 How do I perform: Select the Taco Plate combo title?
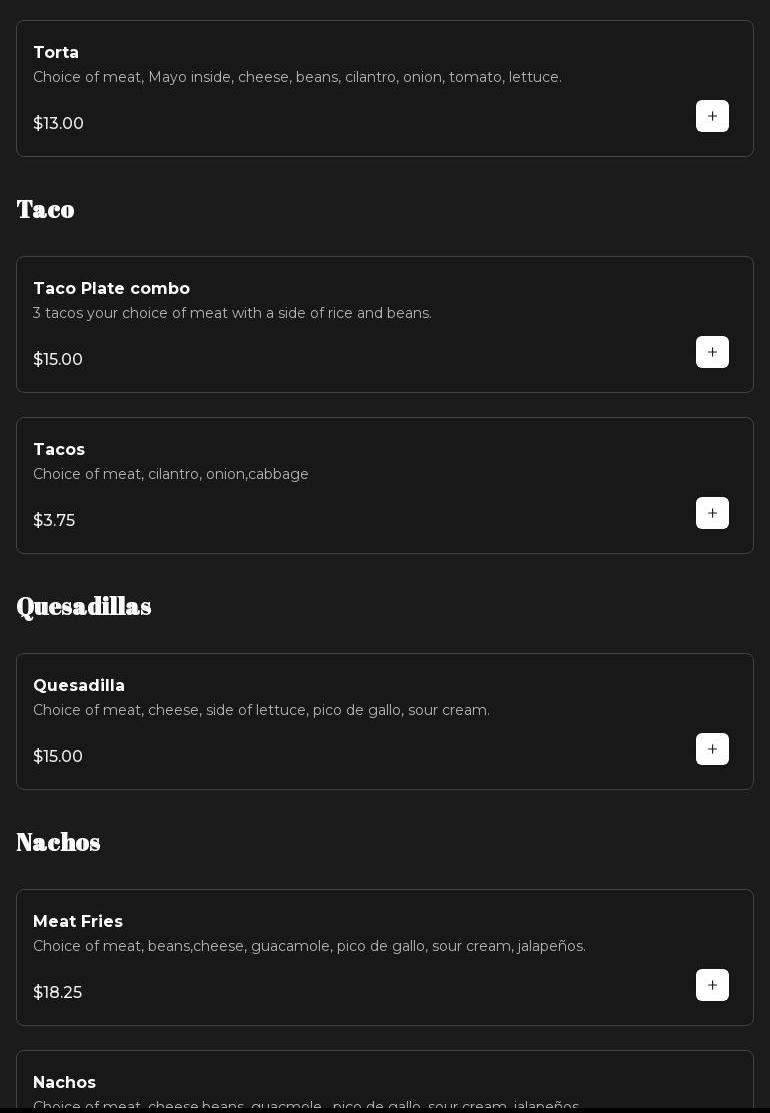111,289
